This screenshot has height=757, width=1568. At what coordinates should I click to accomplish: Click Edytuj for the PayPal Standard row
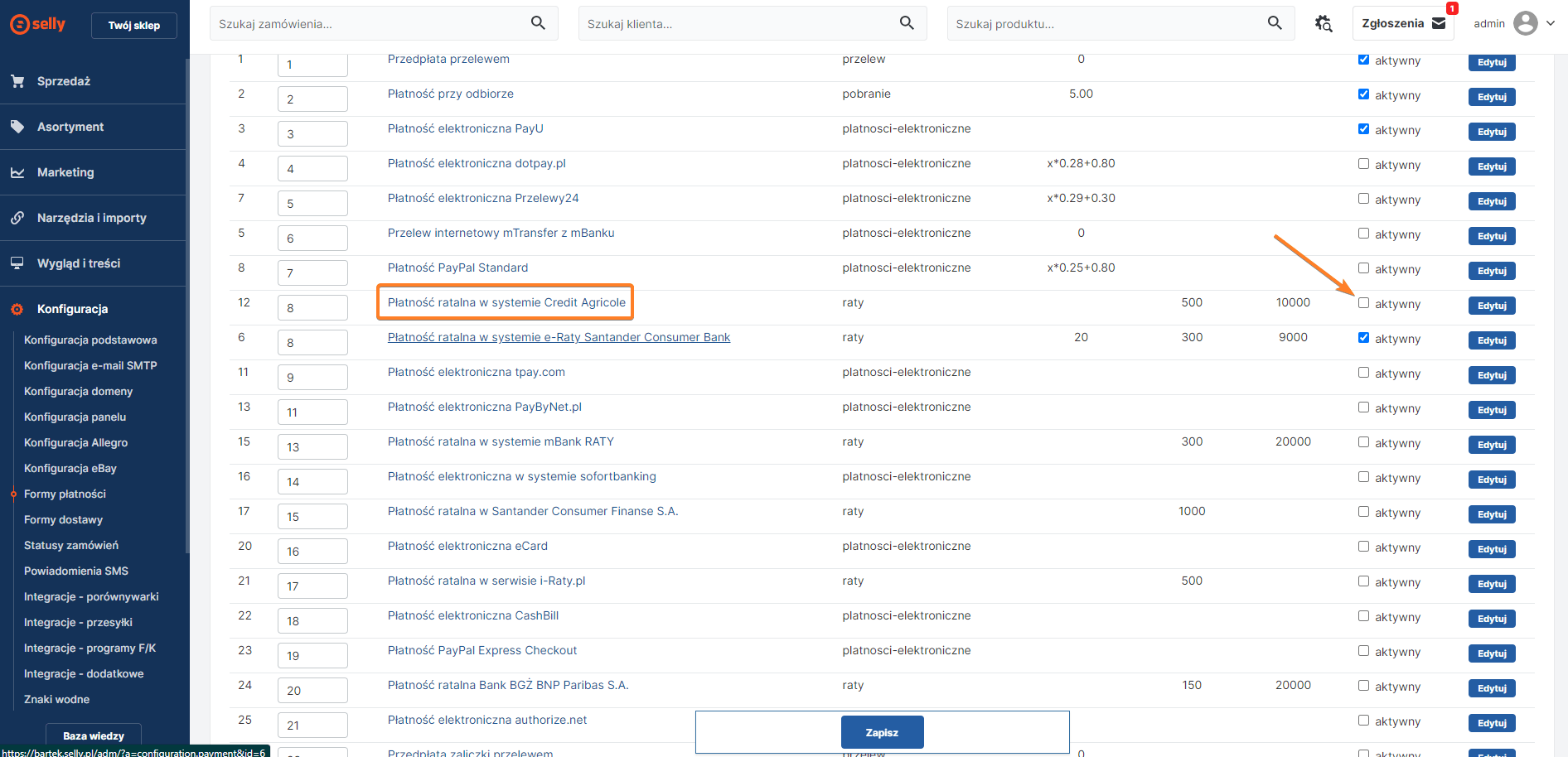coord(1491,271)
